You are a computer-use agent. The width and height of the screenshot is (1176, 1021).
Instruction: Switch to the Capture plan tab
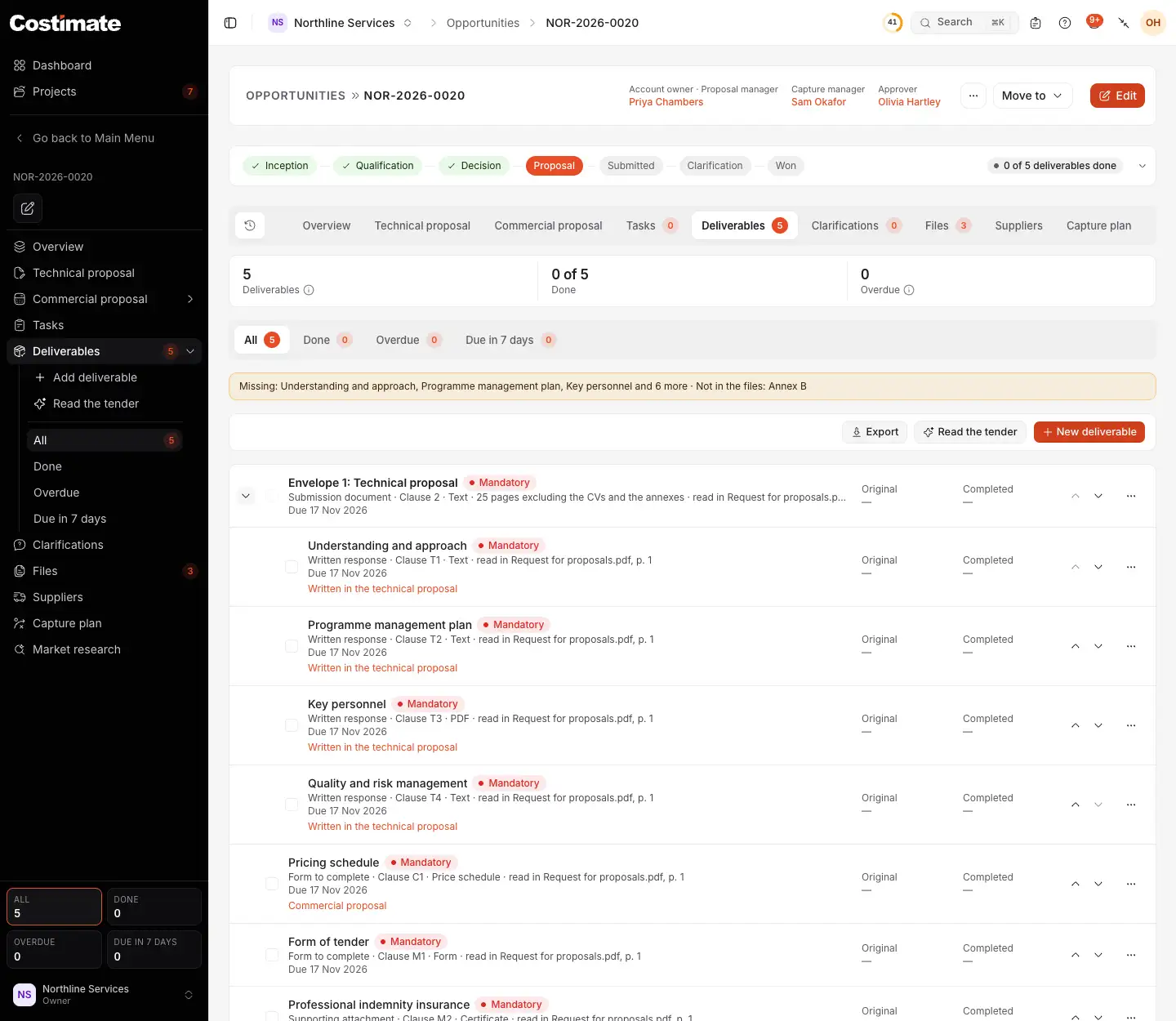1098,225
